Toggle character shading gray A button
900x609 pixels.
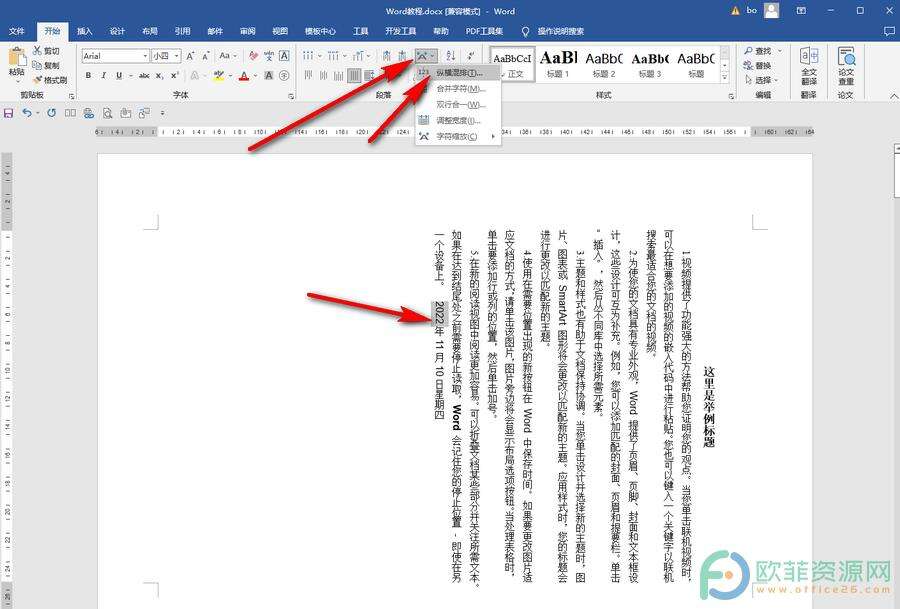[269, 75]
